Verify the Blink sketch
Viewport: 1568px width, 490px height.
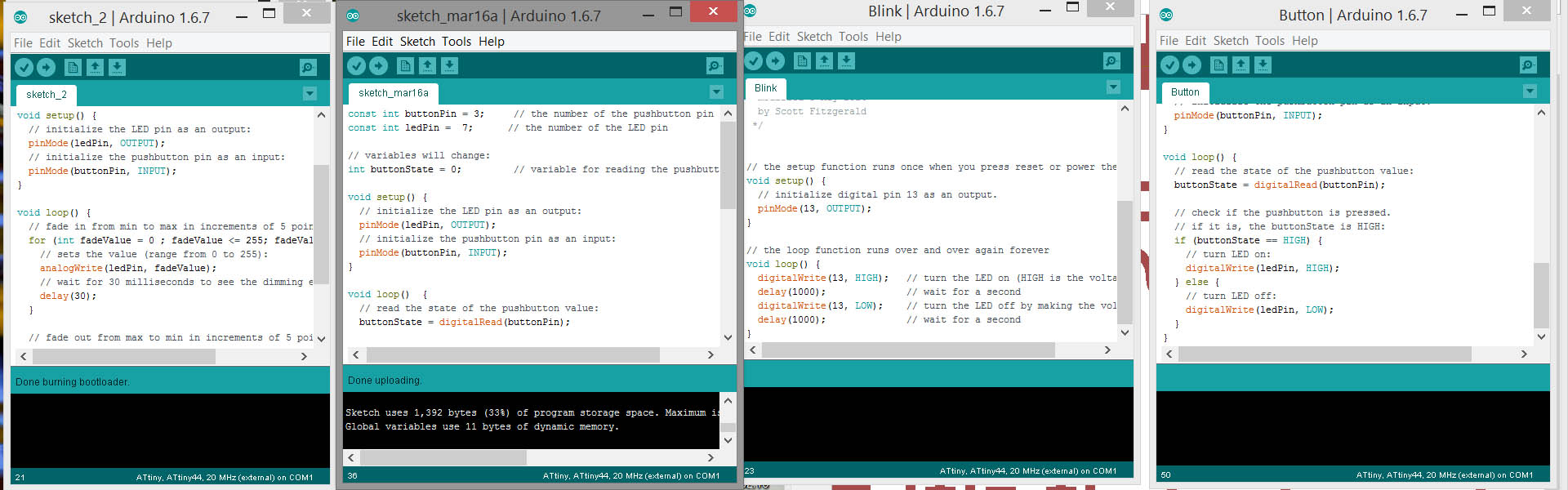(754, 60)
